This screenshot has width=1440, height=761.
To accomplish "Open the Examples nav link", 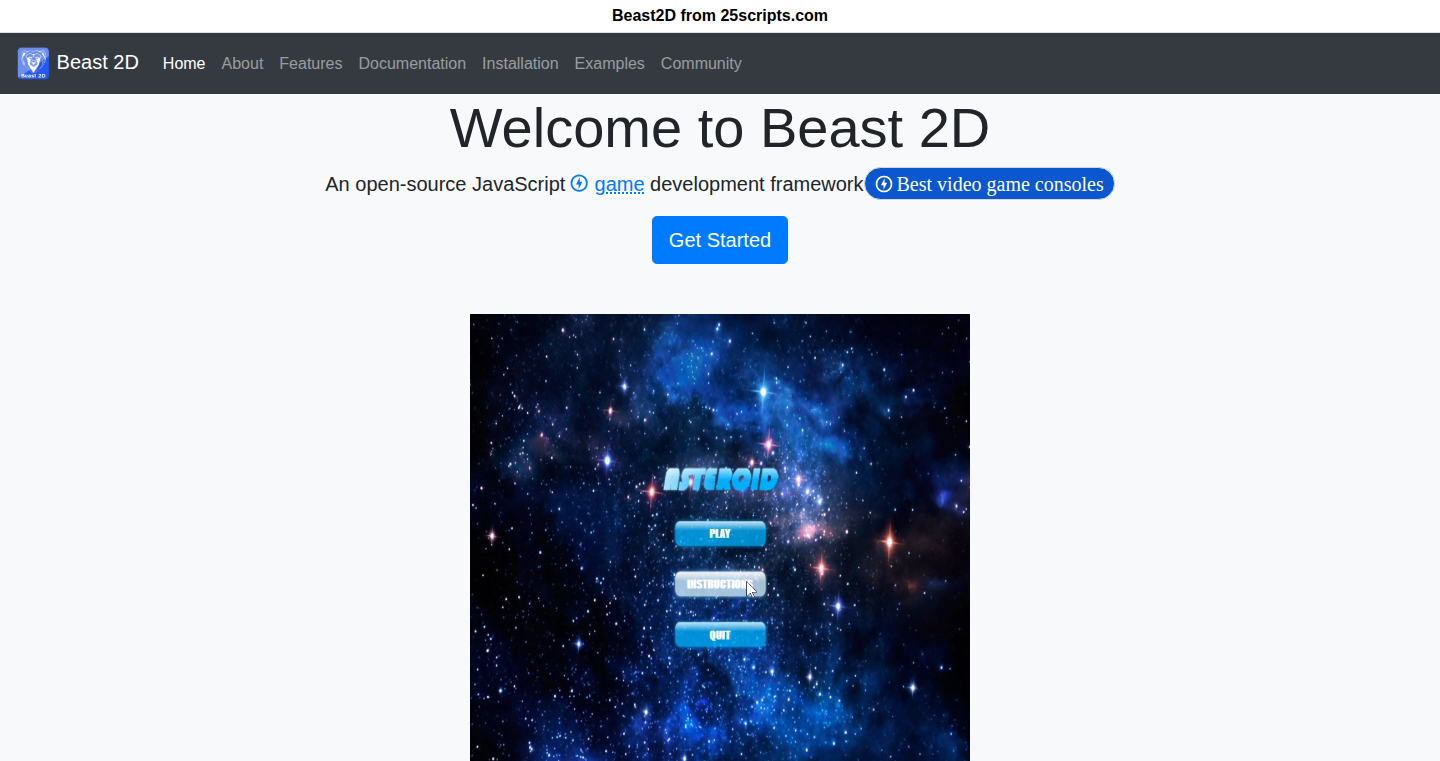I will tap(609, 63).
